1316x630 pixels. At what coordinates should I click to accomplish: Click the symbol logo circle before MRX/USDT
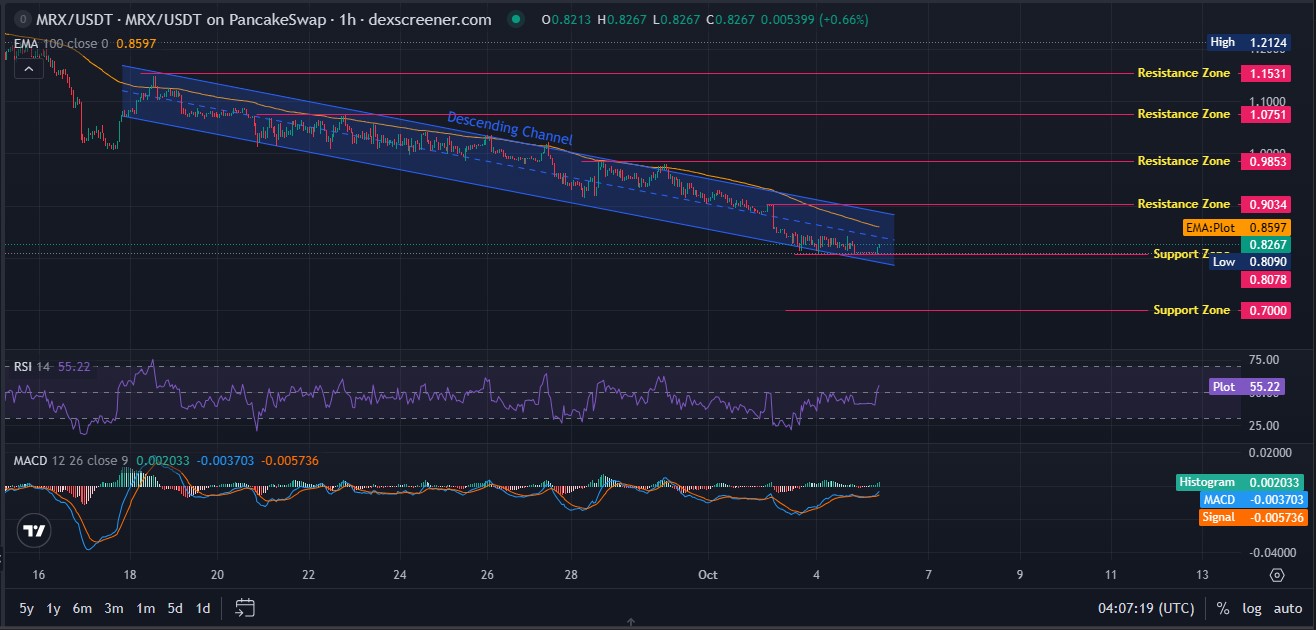click(x=22, y=20)
